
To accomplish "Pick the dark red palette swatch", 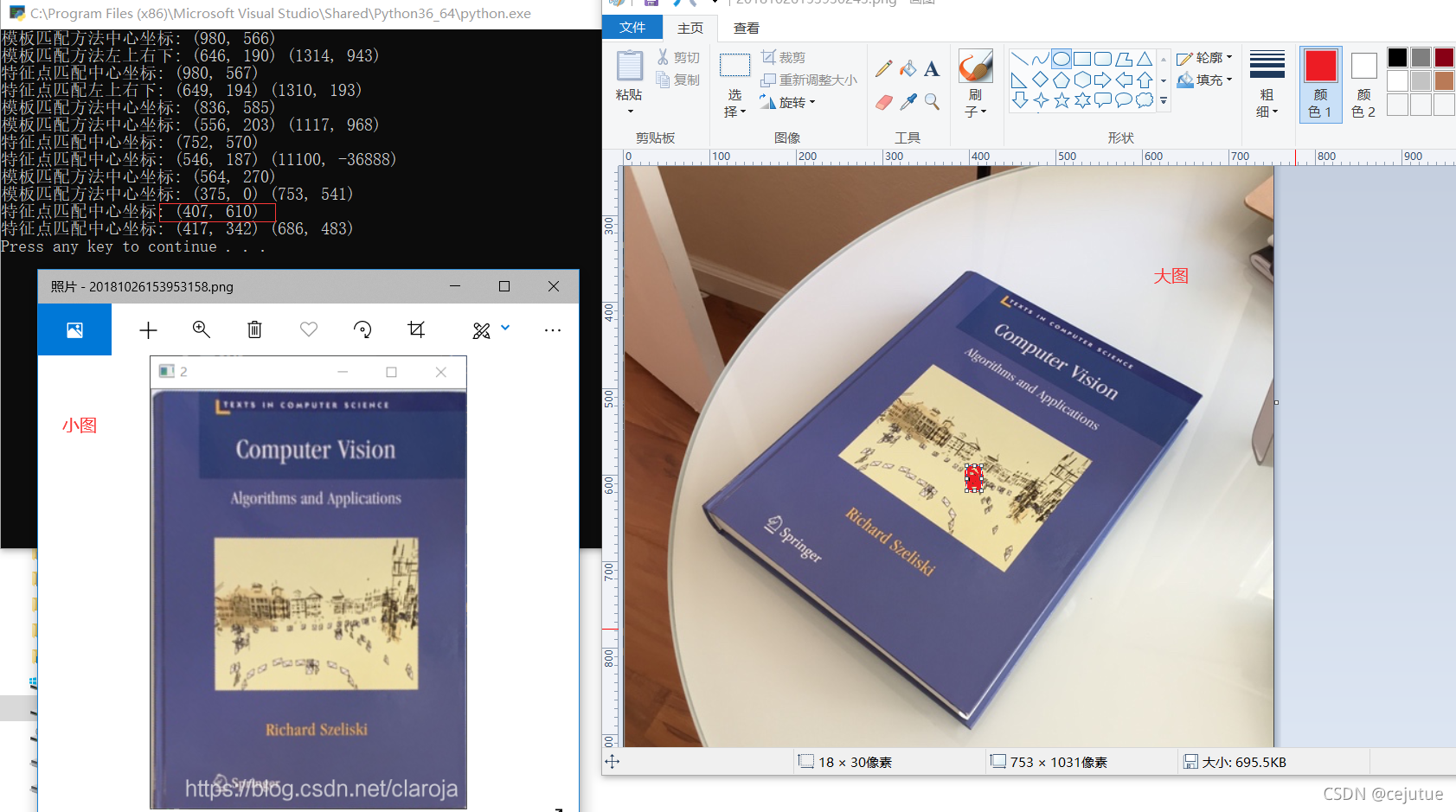I will [x=1444, y=57].
